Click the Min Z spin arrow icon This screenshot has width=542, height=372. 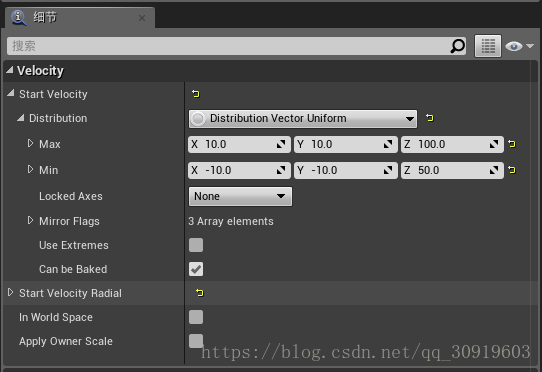[494, 170]
